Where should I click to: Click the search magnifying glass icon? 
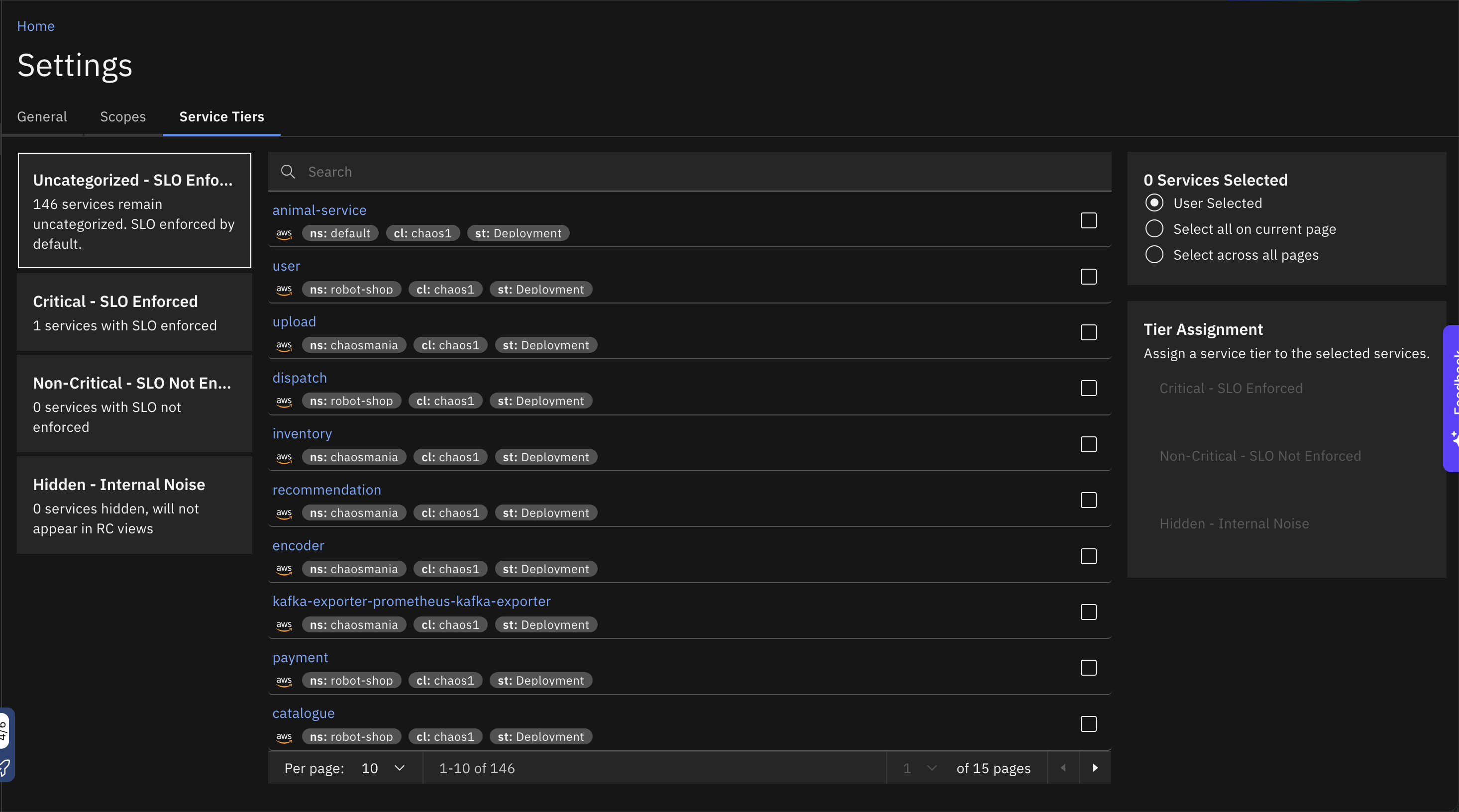coord(288,172)
